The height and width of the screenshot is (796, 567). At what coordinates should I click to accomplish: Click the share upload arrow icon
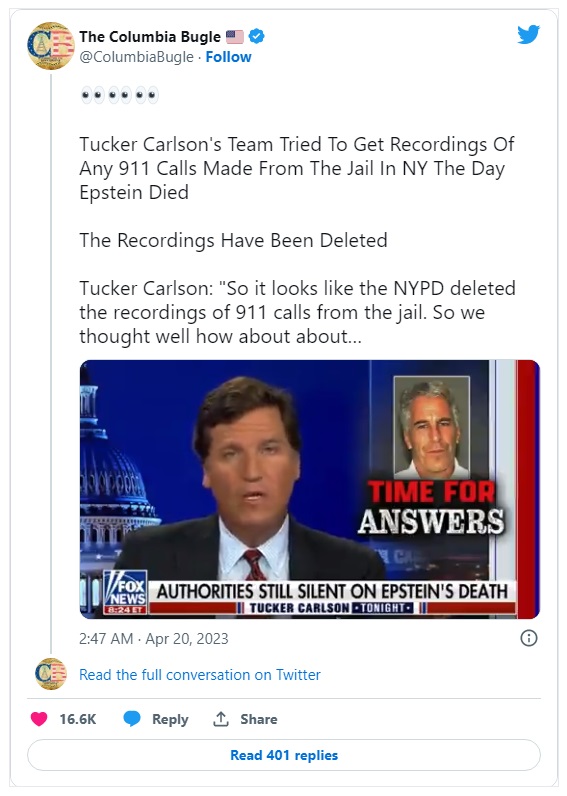tap(221, 719)
